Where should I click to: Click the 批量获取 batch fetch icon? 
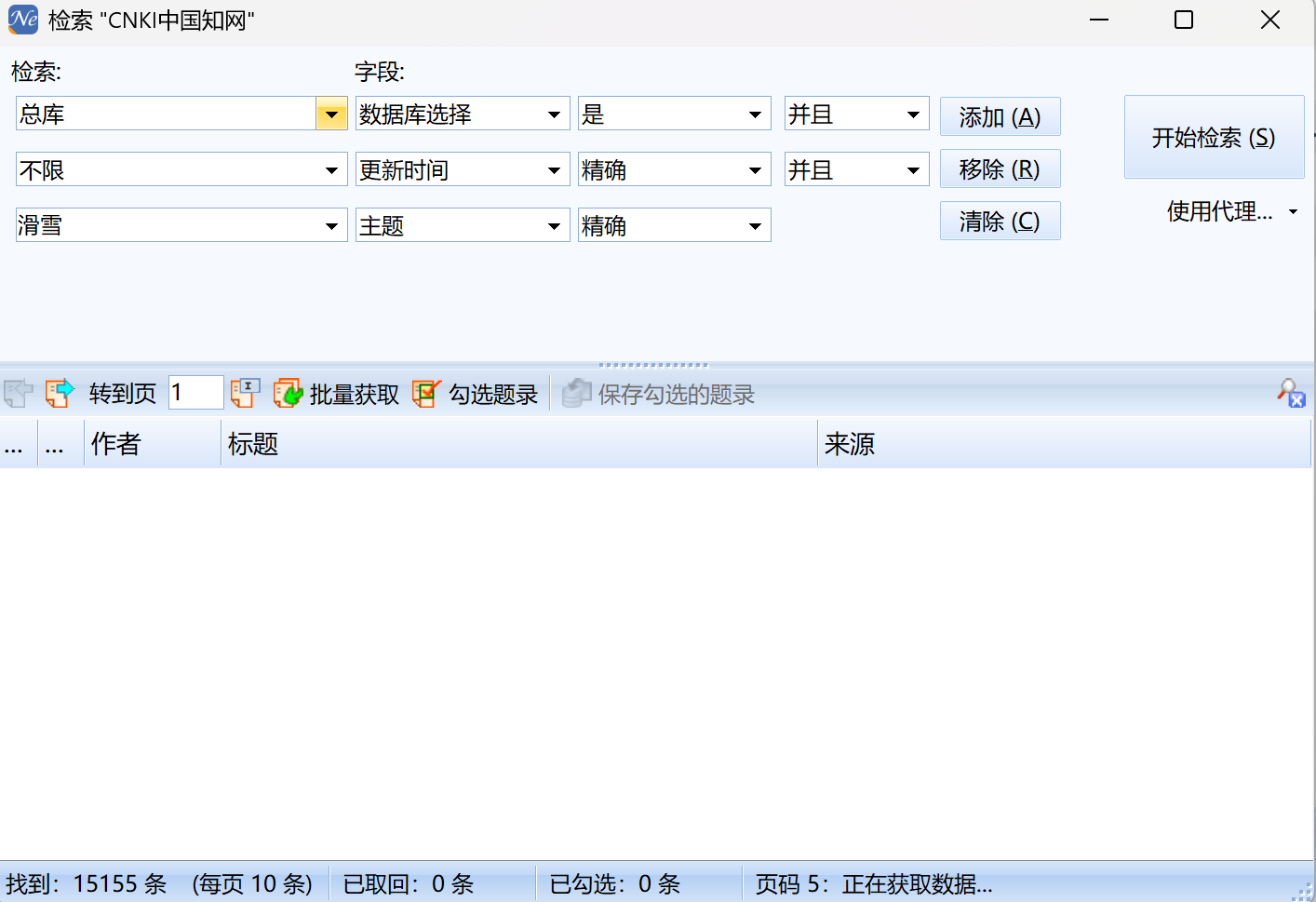(288, 393)
